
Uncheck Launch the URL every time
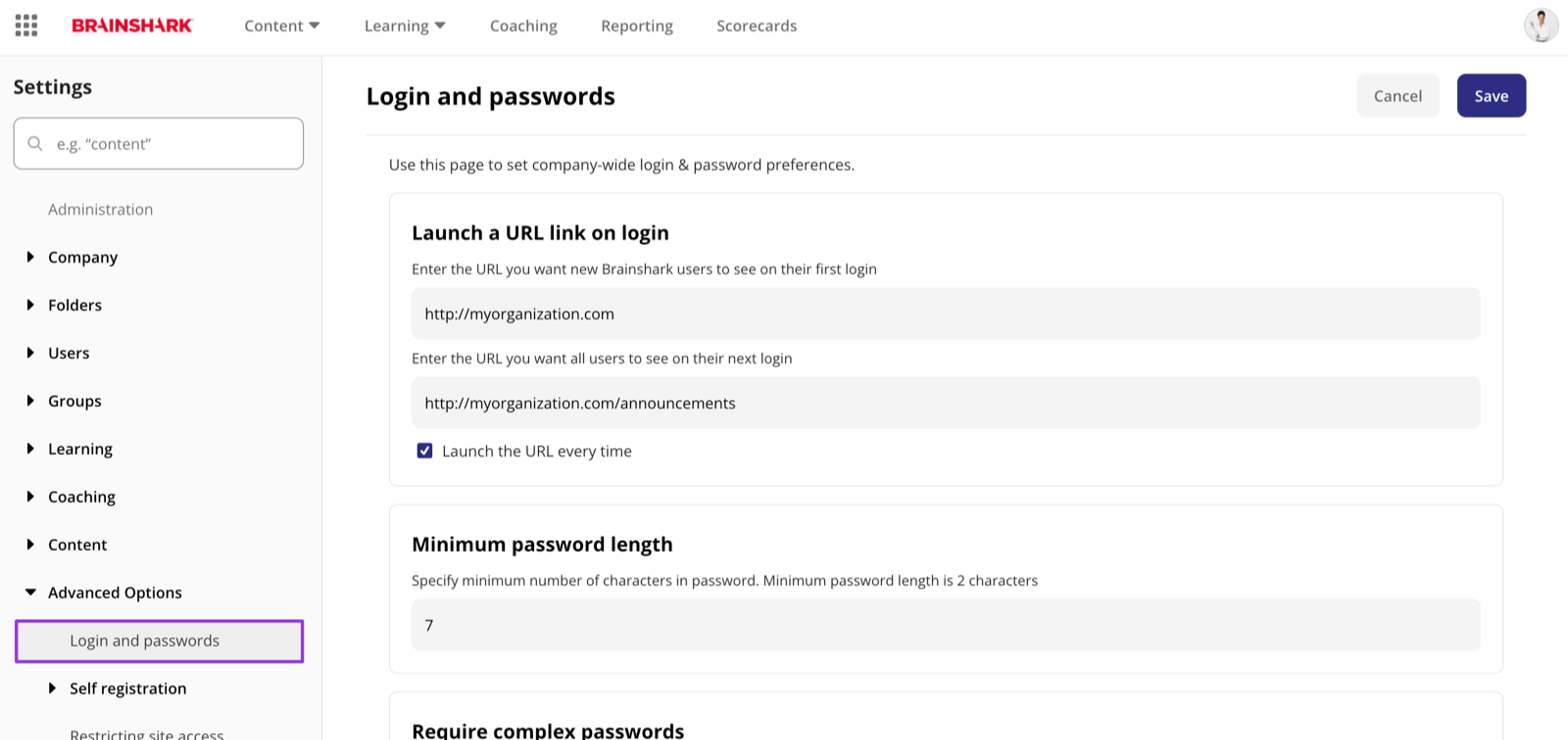[424, 451]
